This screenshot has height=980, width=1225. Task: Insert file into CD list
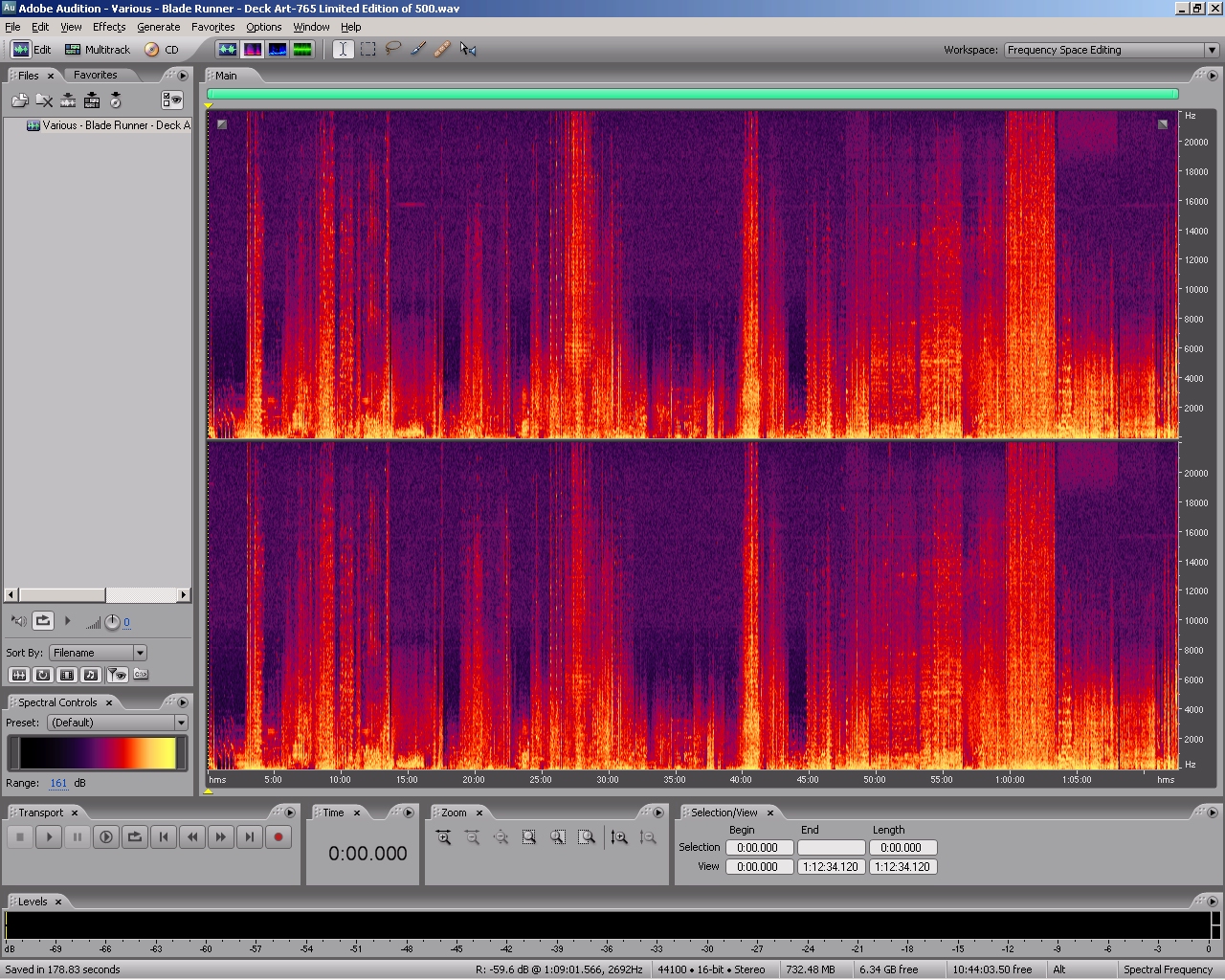click(116, 100)
